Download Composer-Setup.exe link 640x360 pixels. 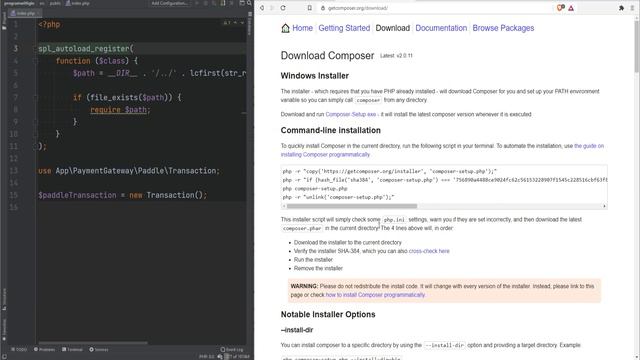click(351, 114)
